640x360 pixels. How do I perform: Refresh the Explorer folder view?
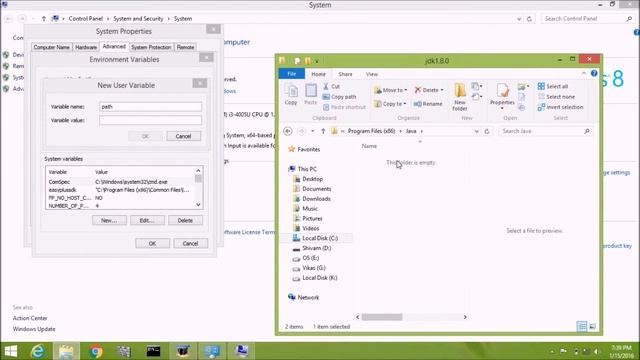(x=487, y=131)
